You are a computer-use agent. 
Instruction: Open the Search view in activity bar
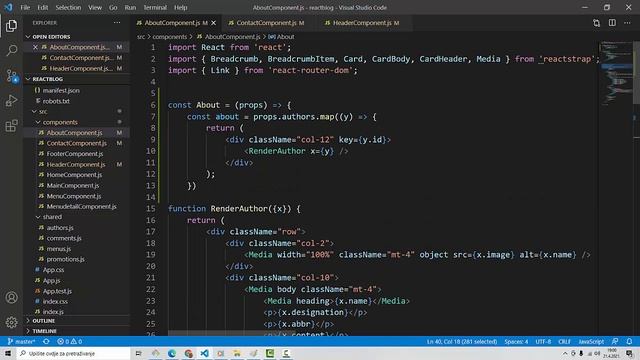(11, 51)
